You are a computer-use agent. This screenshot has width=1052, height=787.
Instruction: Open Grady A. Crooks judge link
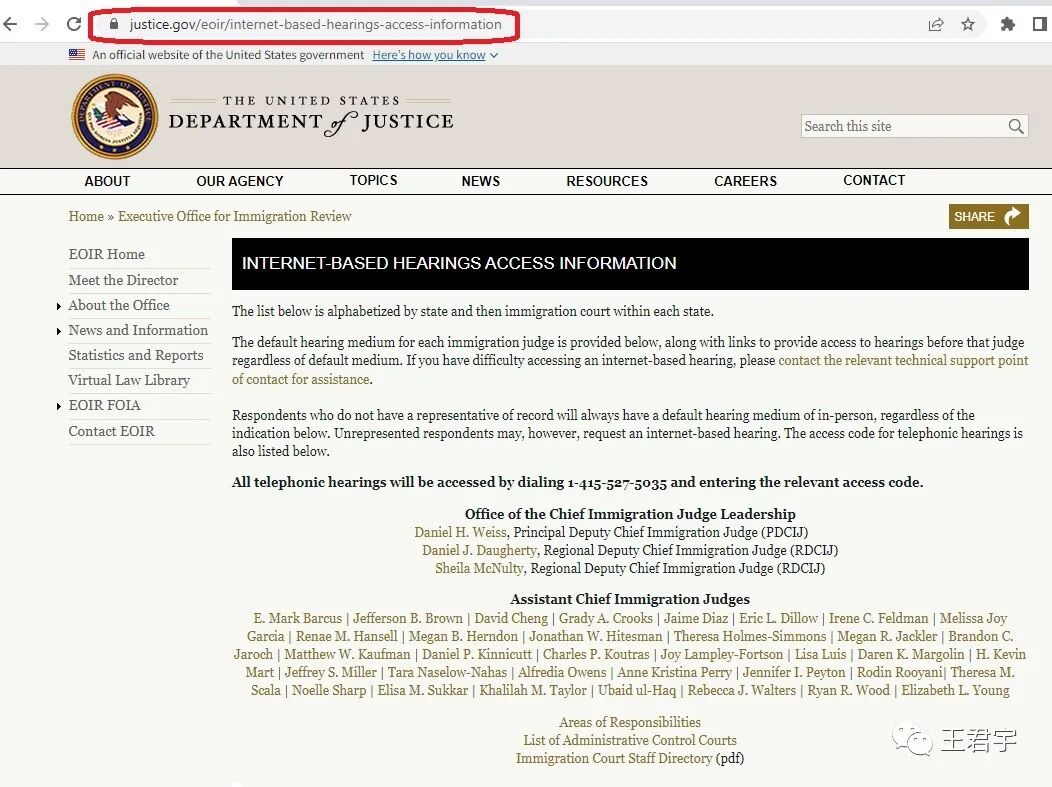pyautogui.click(x=606, y=619)
